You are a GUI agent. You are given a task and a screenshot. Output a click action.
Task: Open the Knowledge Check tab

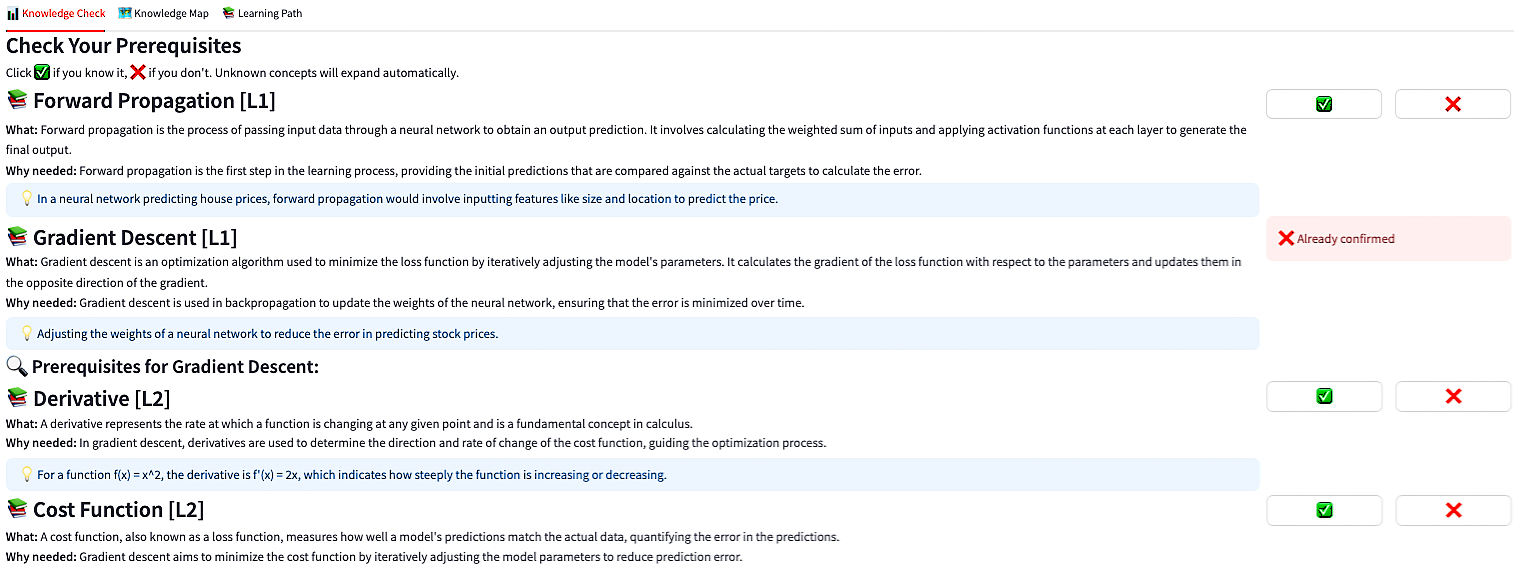point(56,14)
